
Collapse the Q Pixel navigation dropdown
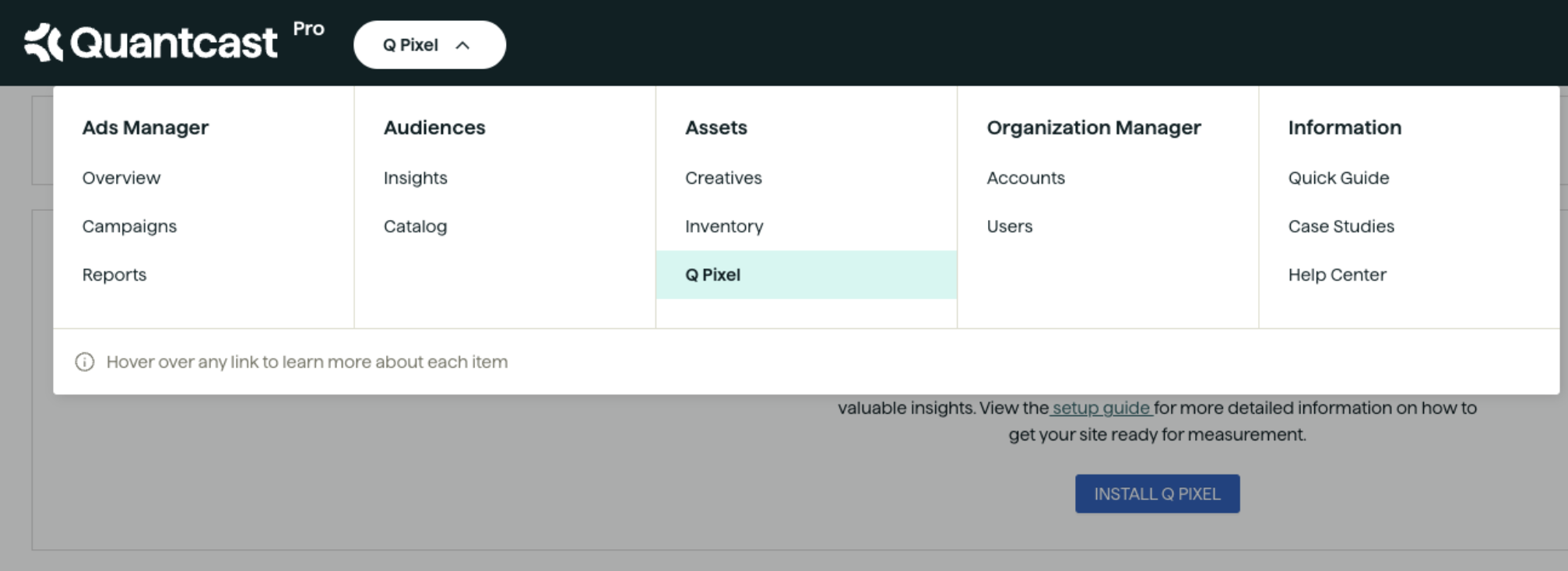click(429, 45)
